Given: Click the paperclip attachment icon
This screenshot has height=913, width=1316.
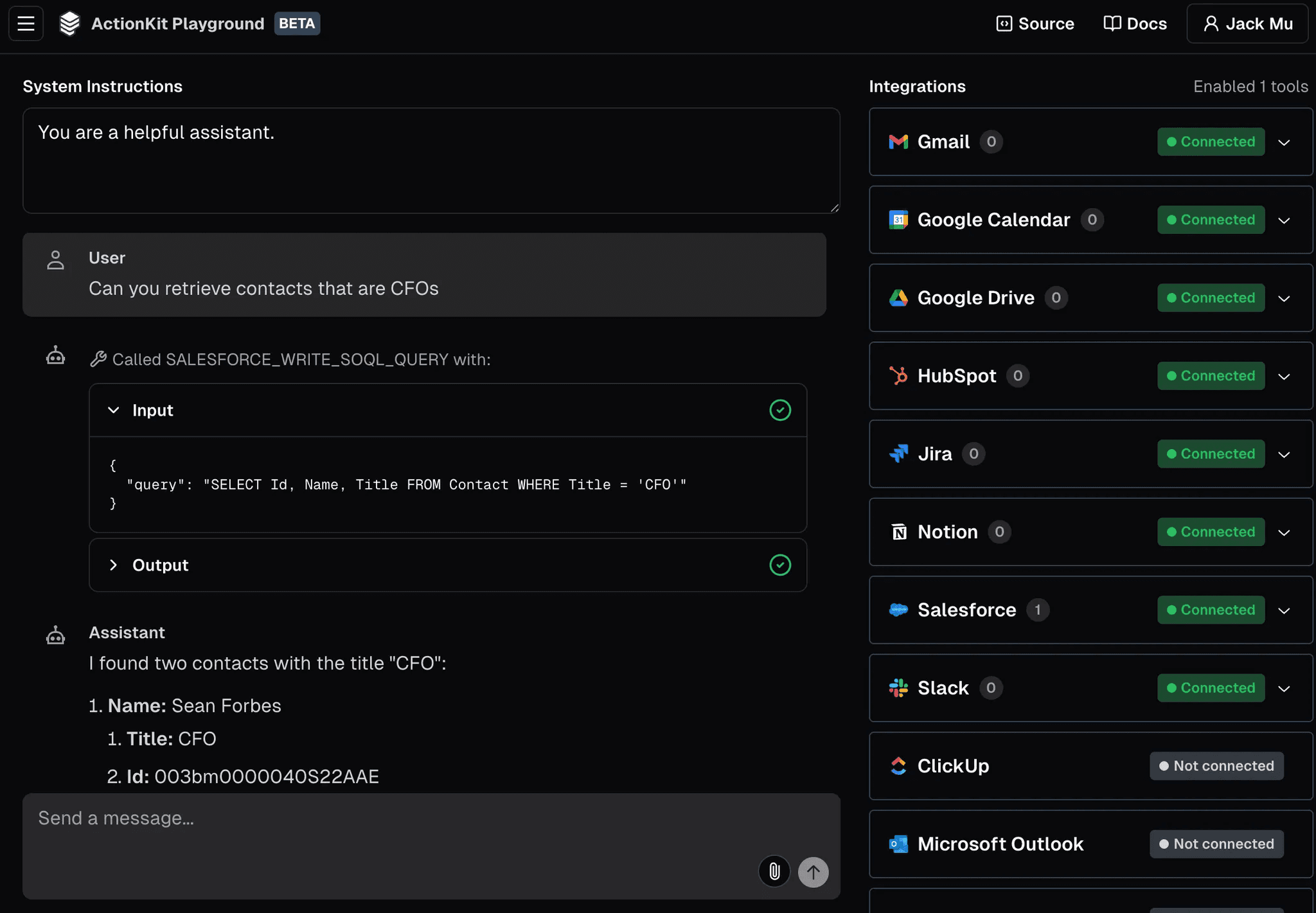Looking at the screenshot, I should coord(774,872).
